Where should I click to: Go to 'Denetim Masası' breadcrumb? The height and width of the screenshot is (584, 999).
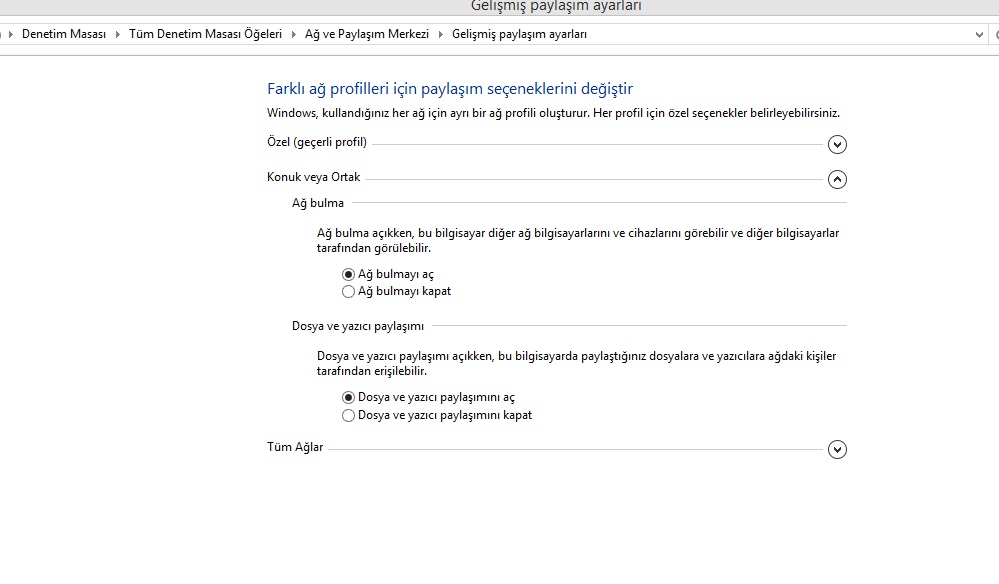pyautogui.click(x=64, y=34)
